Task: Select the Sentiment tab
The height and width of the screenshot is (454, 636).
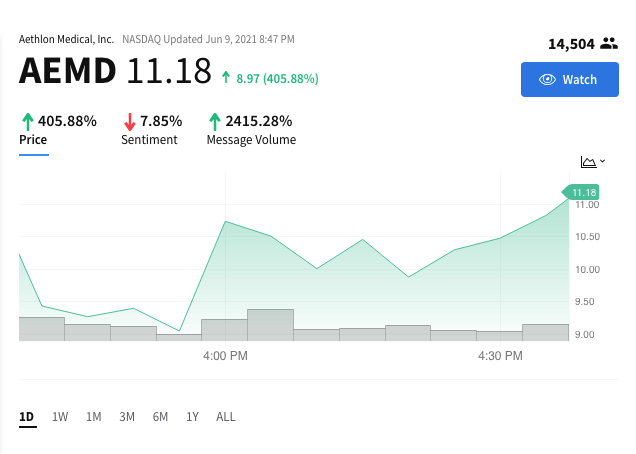Action: coord(149,140)
